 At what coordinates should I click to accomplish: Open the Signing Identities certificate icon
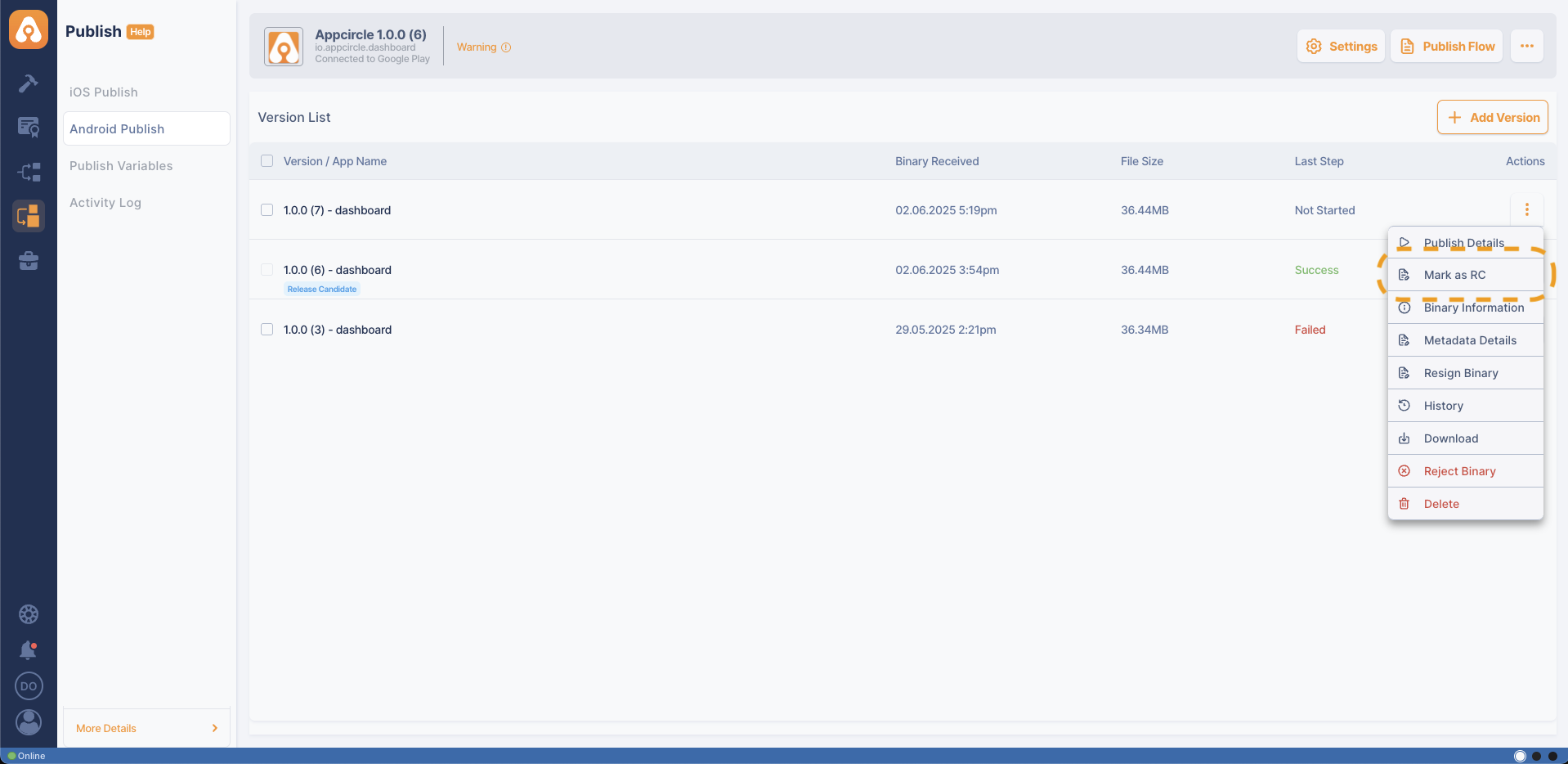[x=29, y=127]
